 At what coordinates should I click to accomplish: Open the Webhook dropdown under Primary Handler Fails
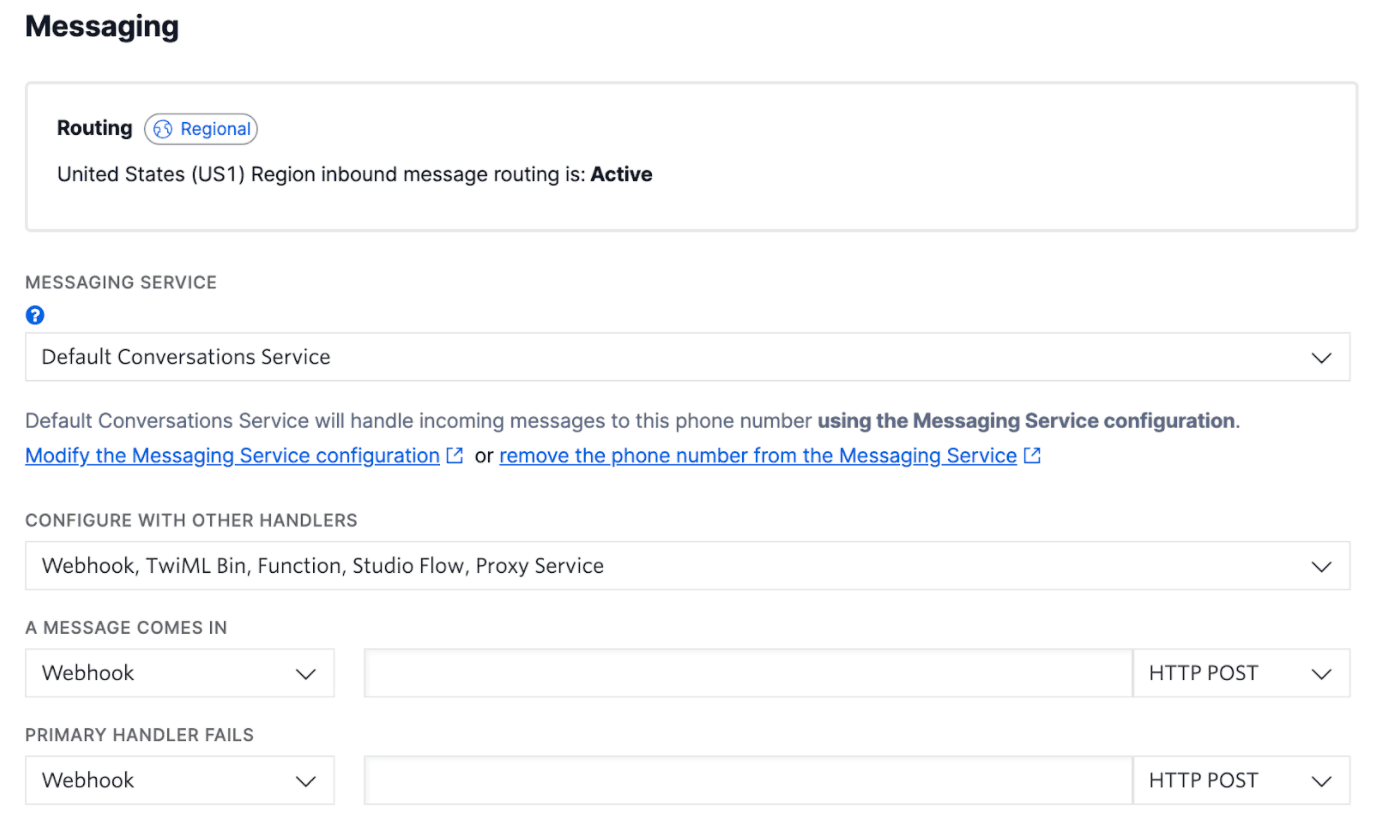(x=180, y=780)
